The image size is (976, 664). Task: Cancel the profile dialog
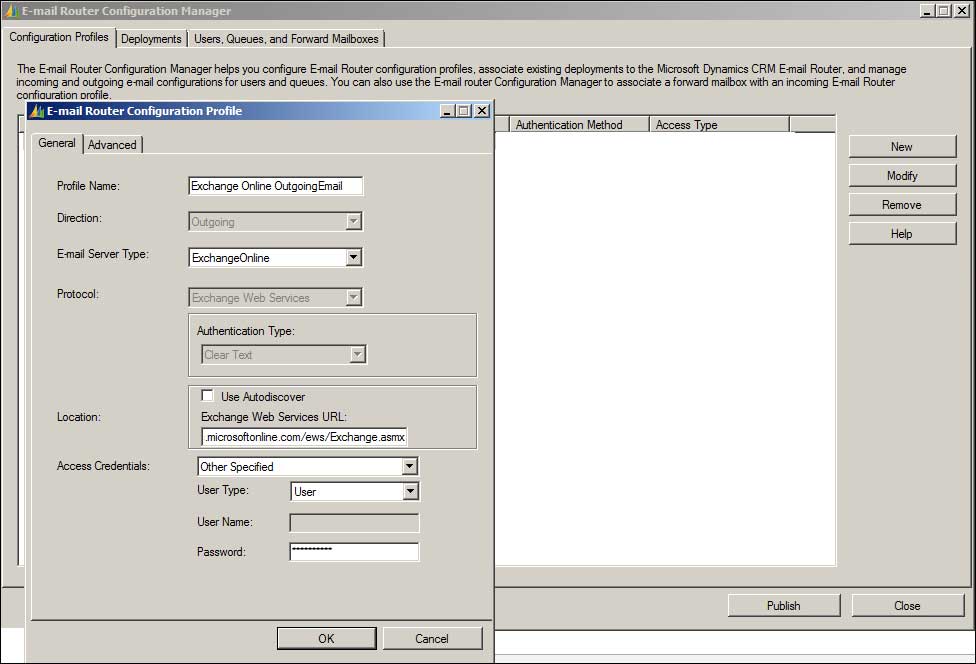coord(432,639)
